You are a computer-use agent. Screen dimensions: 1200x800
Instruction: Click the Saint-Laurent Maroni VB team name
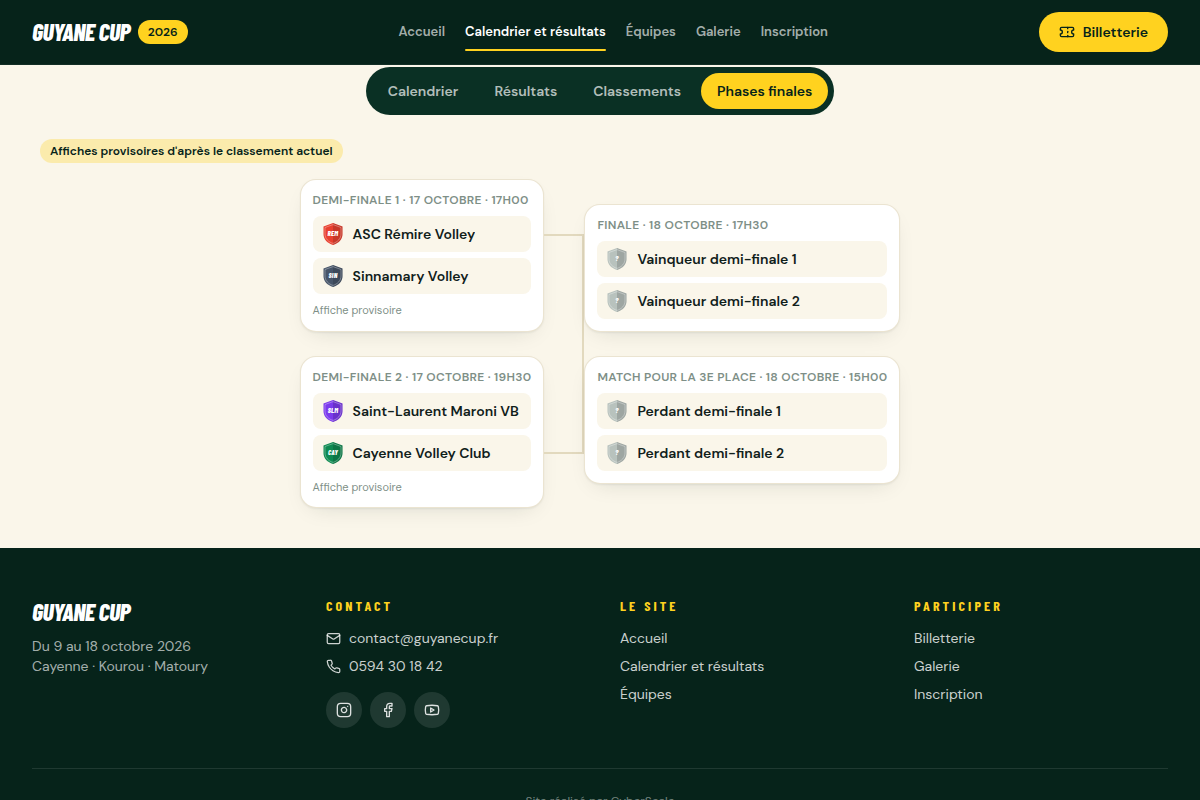click(x=436, y=411)
